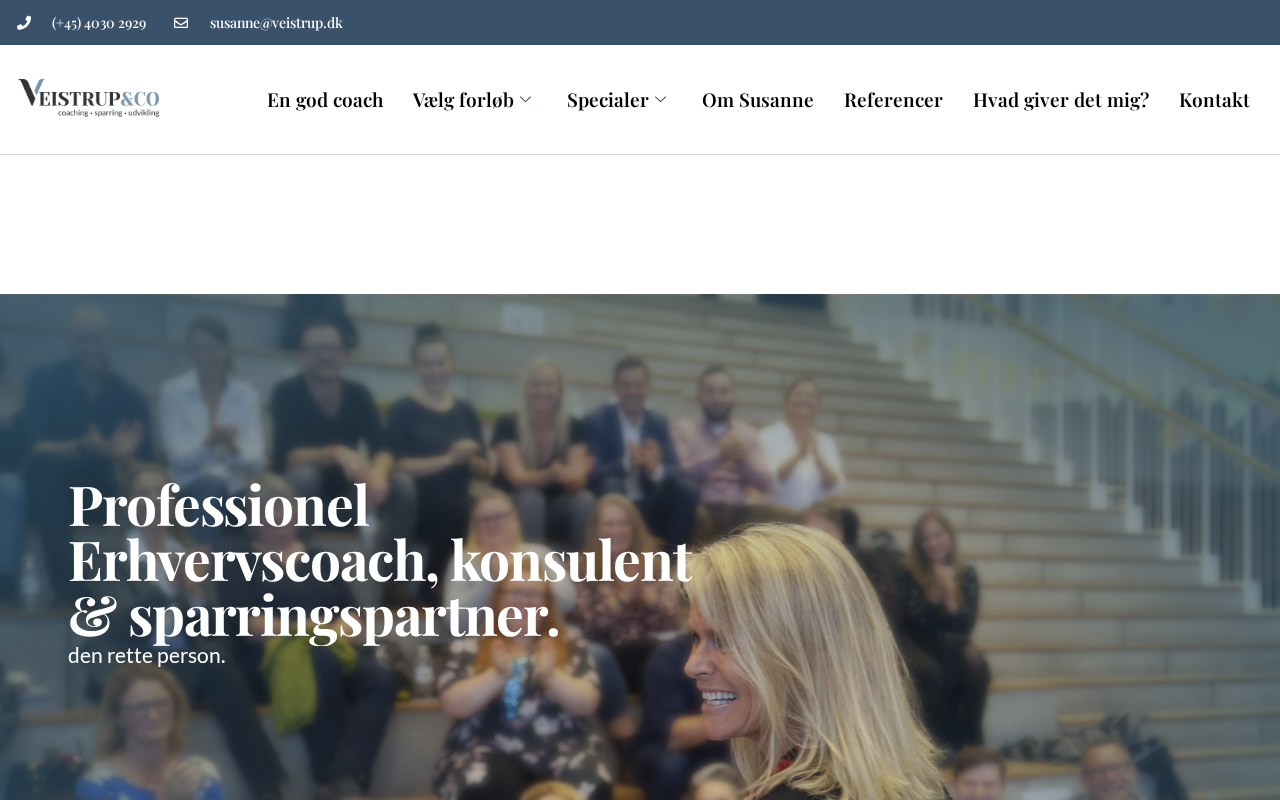The width and height of the screenshot is (1280, 800).
Task: Click the Professionel Erhvervscoach headline
Action: coord(380,559)
